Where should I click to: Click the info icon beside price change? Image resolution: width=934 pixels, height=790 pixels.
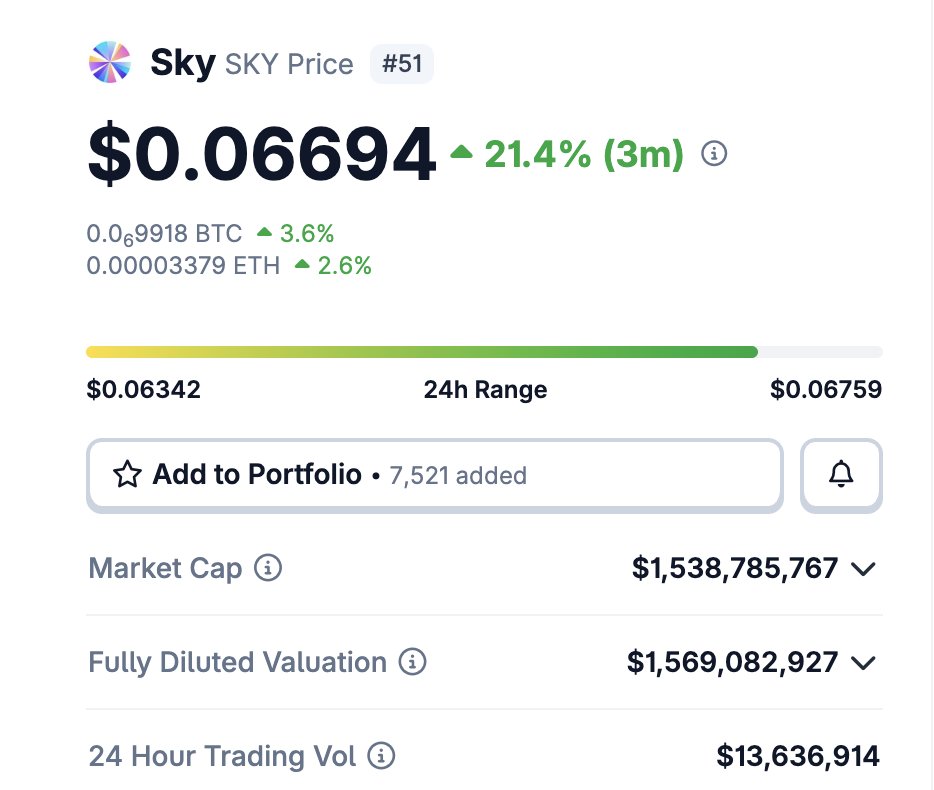(714, 154)
